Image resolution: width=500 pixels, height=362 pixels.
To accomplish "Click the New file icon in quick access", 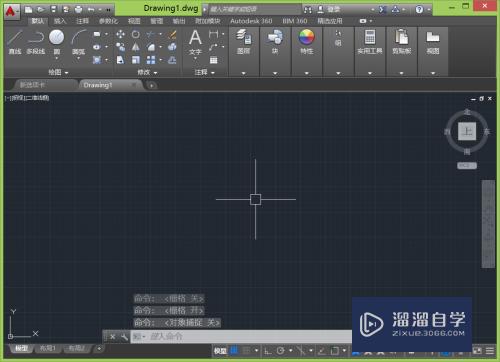I will click(29, 9).
